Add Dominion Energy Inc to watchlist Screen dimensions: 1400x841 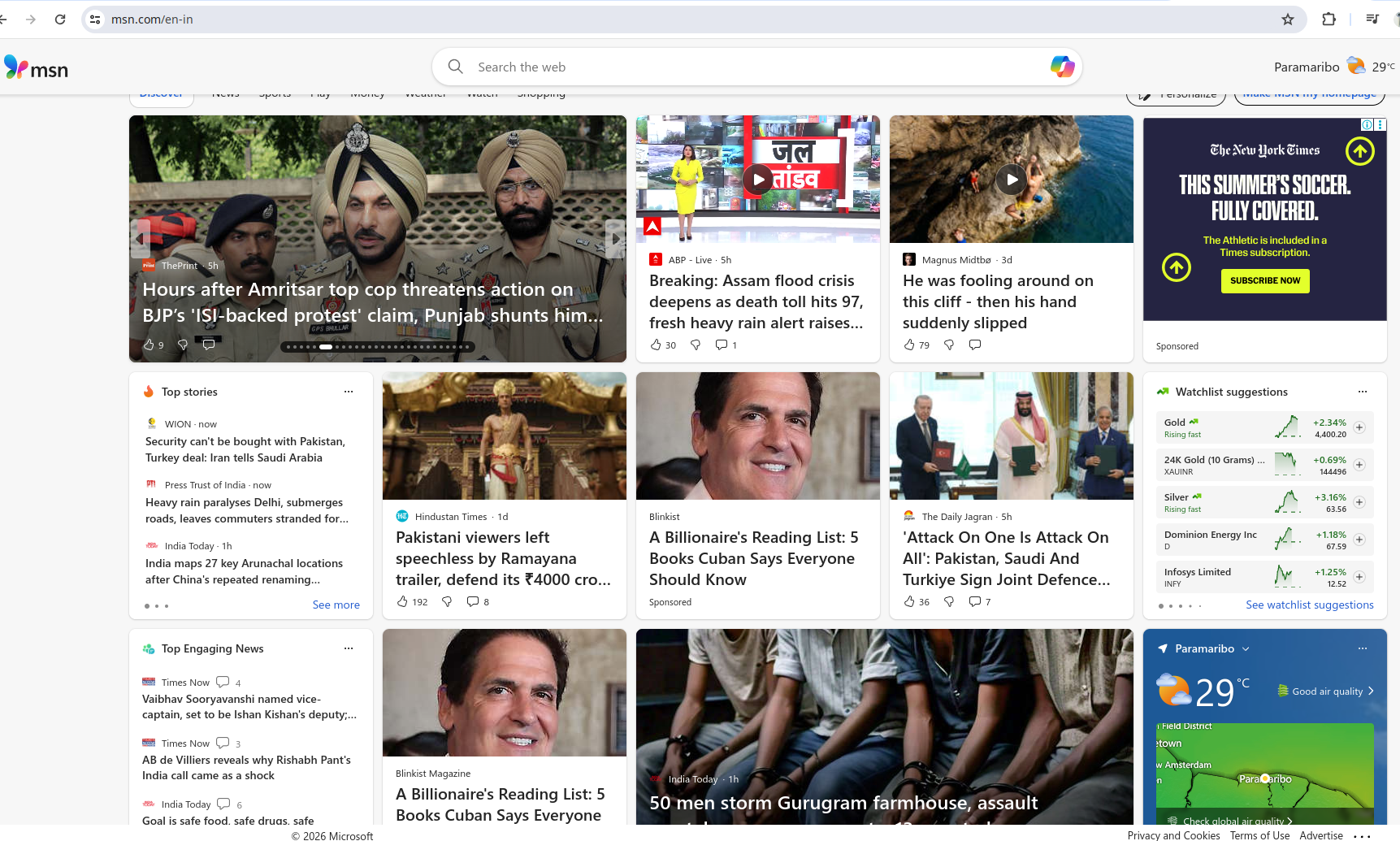coord(1359,540)
